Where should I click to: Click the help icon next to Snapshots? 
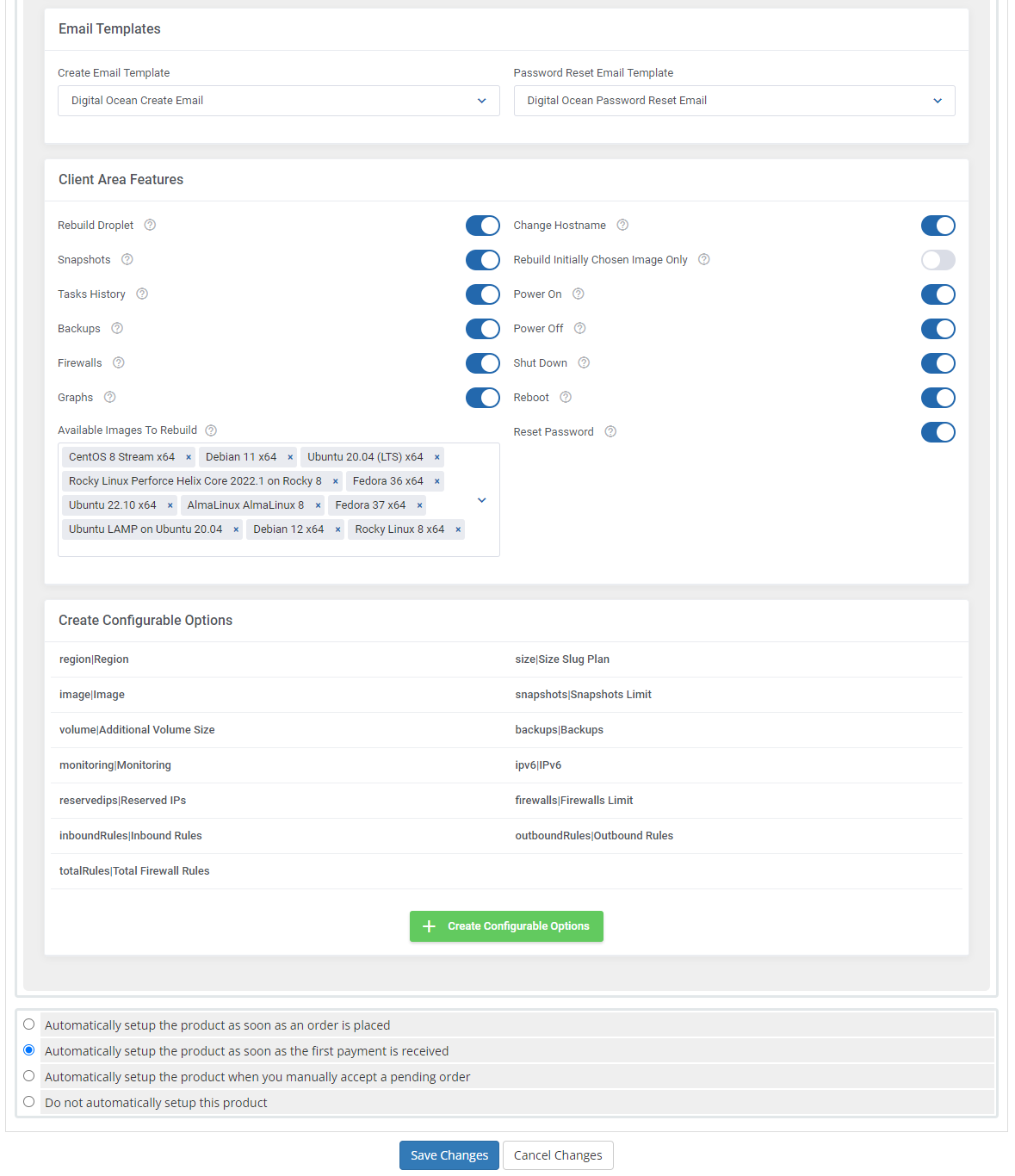127,259
